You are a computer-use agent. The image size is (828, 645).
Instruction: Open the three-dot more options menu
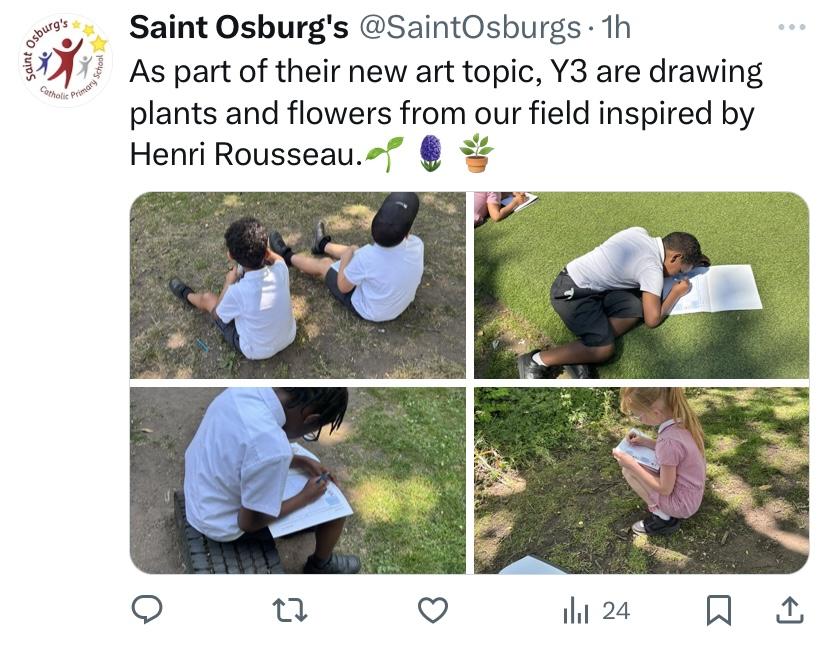tap(790, 27)
